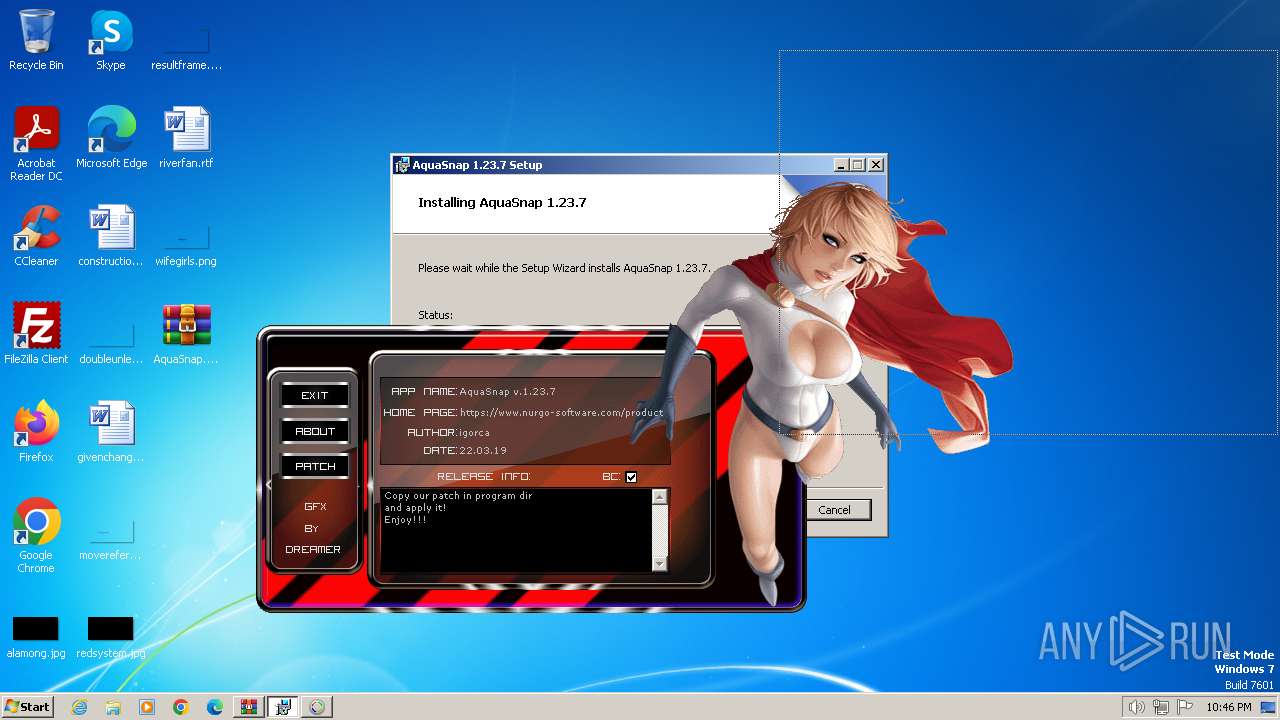The height and width of the screenshot is (720, 1280).
Task: Select the AquaSnap archive on desktop
Action: (186, 334)
